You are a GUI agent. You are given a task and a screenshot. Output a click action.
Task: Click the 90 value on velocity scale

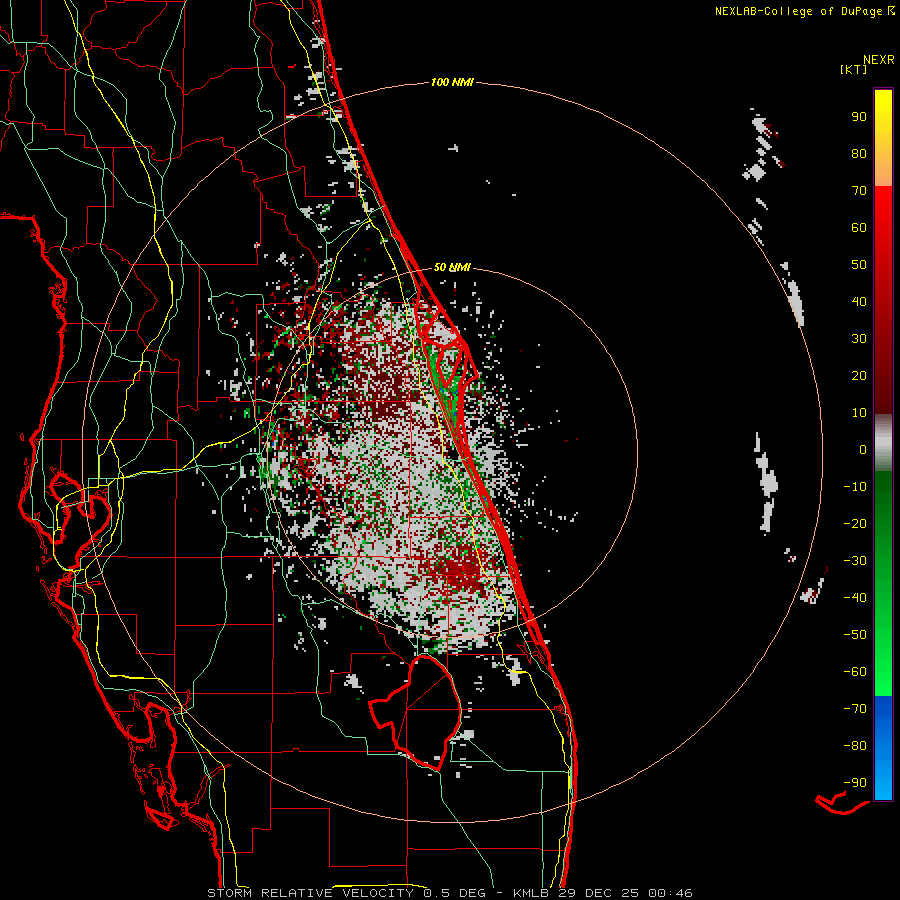coord(859,117)
